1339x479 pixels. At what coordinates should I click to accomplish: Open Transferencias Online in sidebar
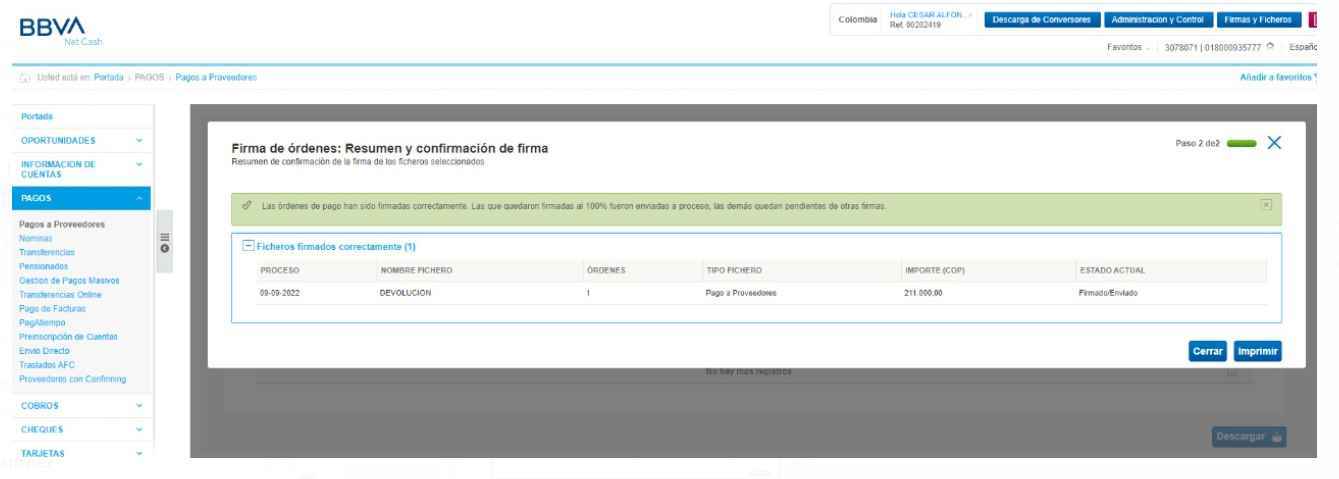(x=60, y=294)
